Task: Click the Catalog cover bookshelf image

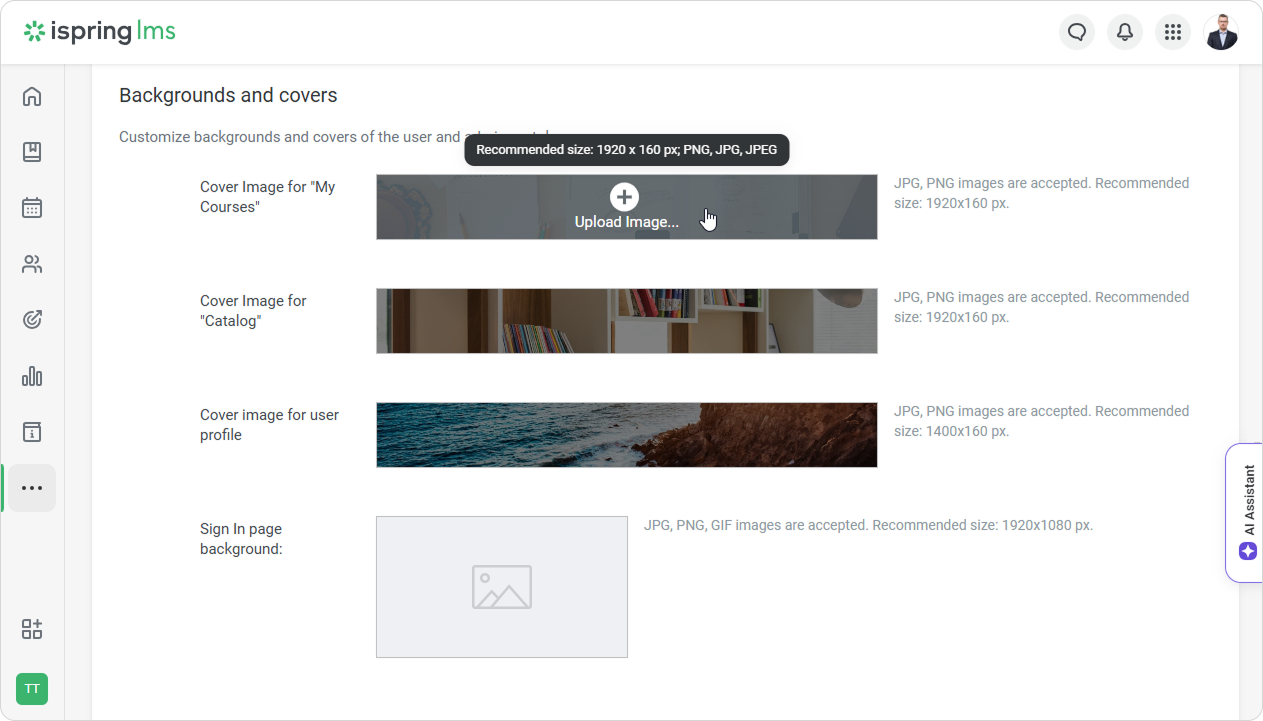Action: point(626,321)
